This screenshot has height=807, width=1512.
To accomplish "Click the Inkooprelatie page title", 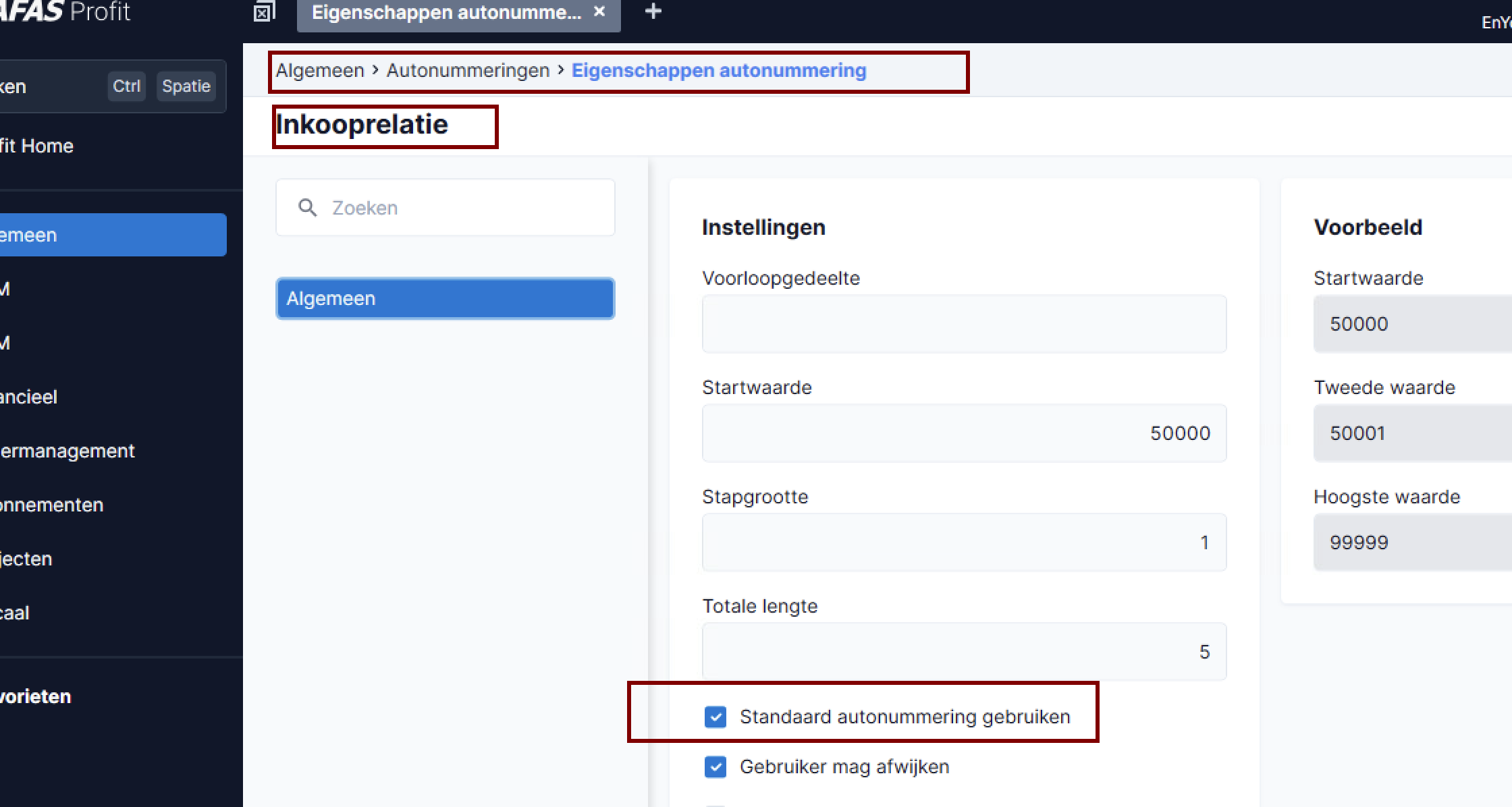I will click(362, 125).
